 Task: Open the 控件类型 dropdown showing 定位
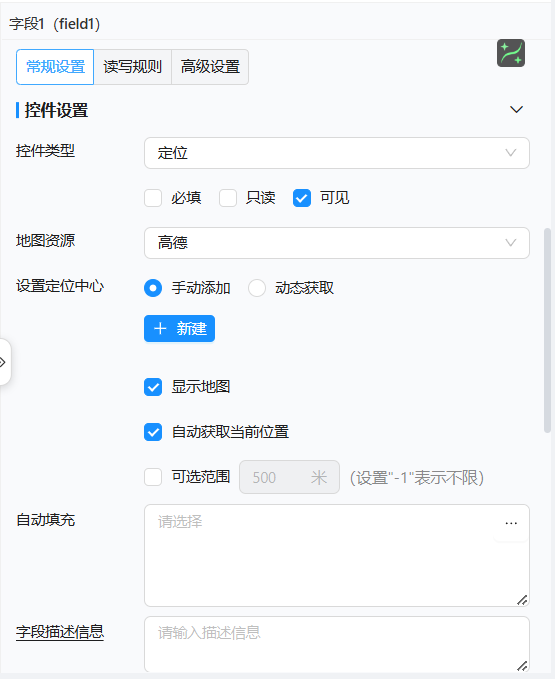pos(337,153)
